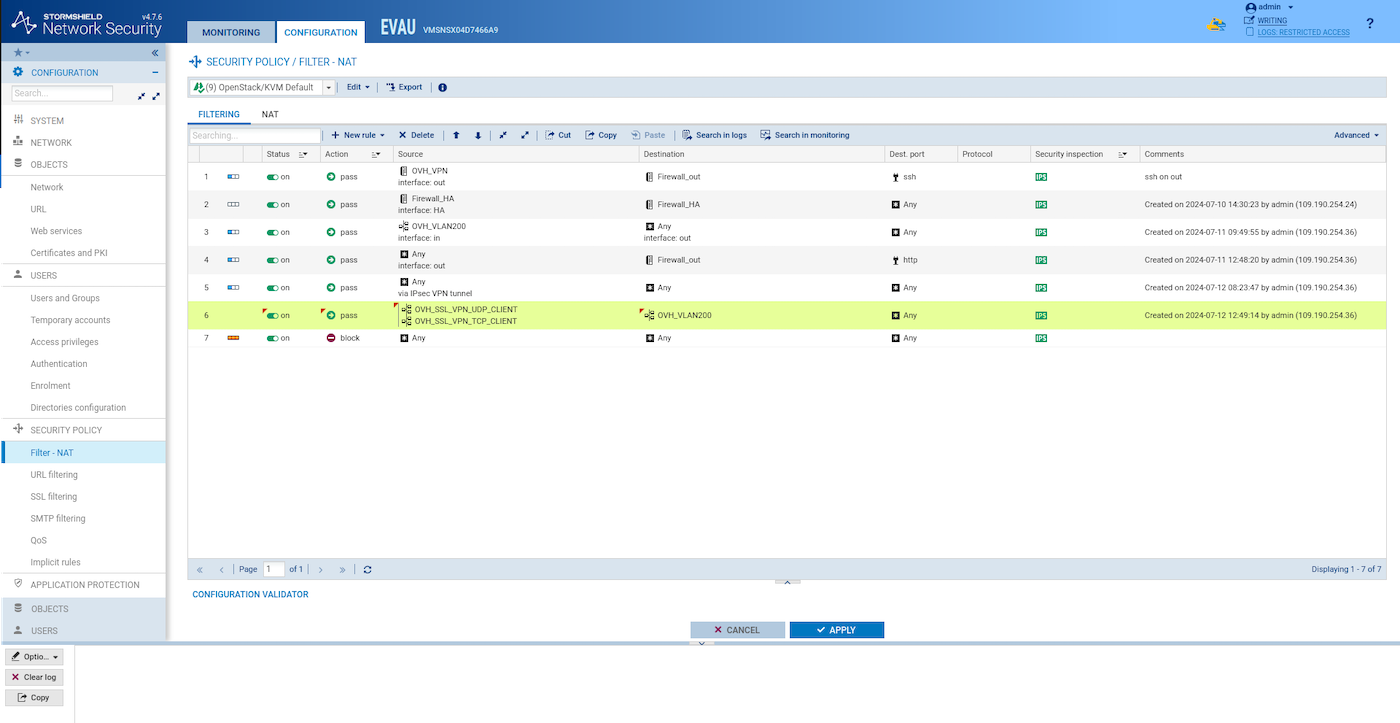Switch to the NAT tab
This screenshot has width=1400, height=723.
coord(270,115)
